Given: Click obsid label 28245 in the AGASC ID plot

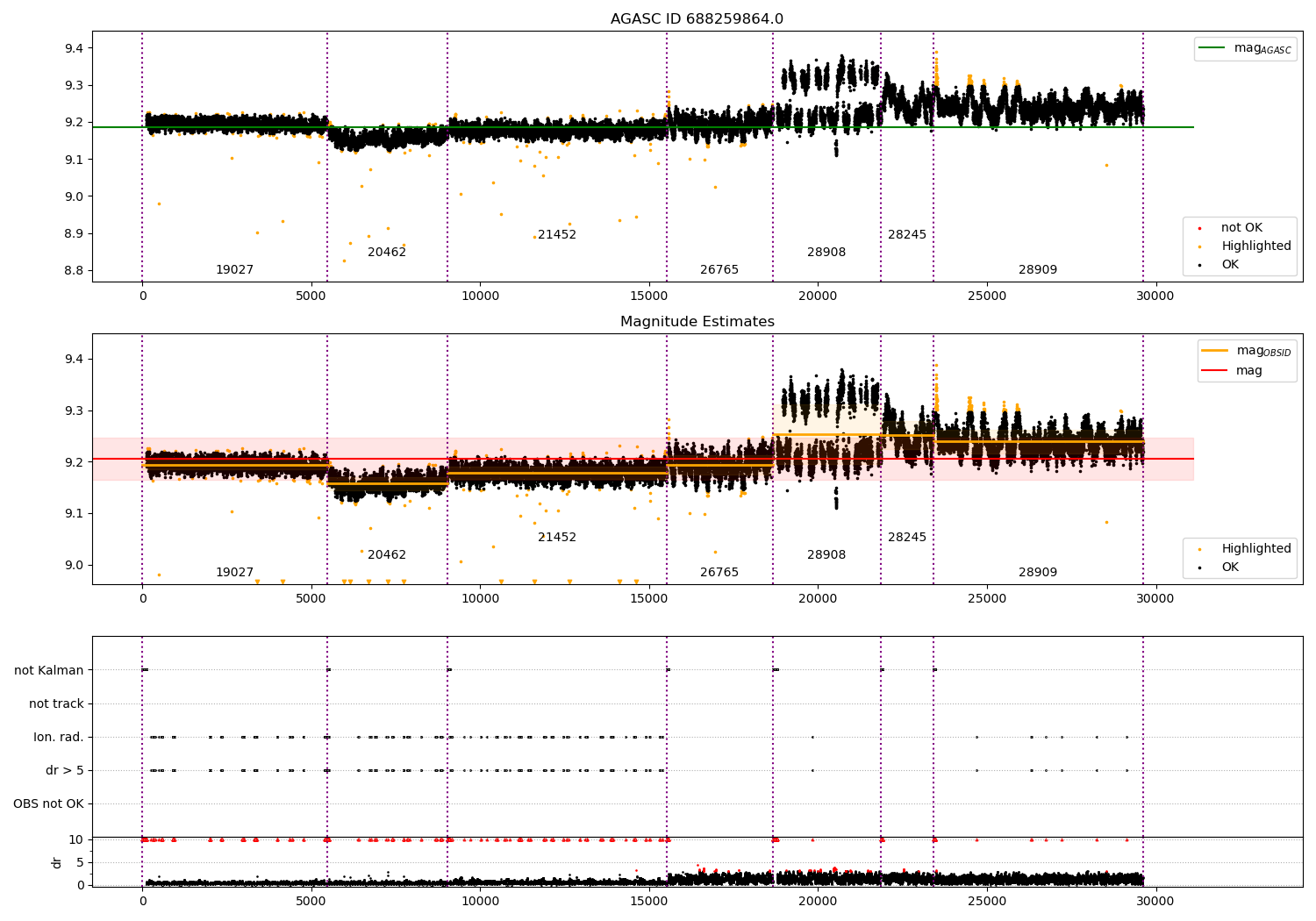Looking at the screenshot, I should coord(907,235).
